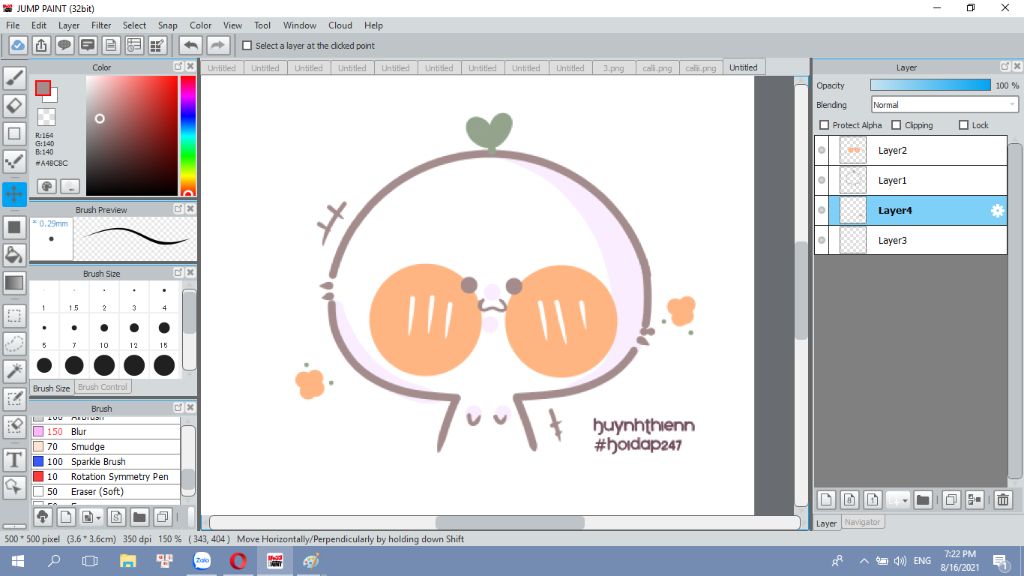Click the cloud save icon
Image resolution: width=1024 pixels, height=576 pixels.
point(18,46)
